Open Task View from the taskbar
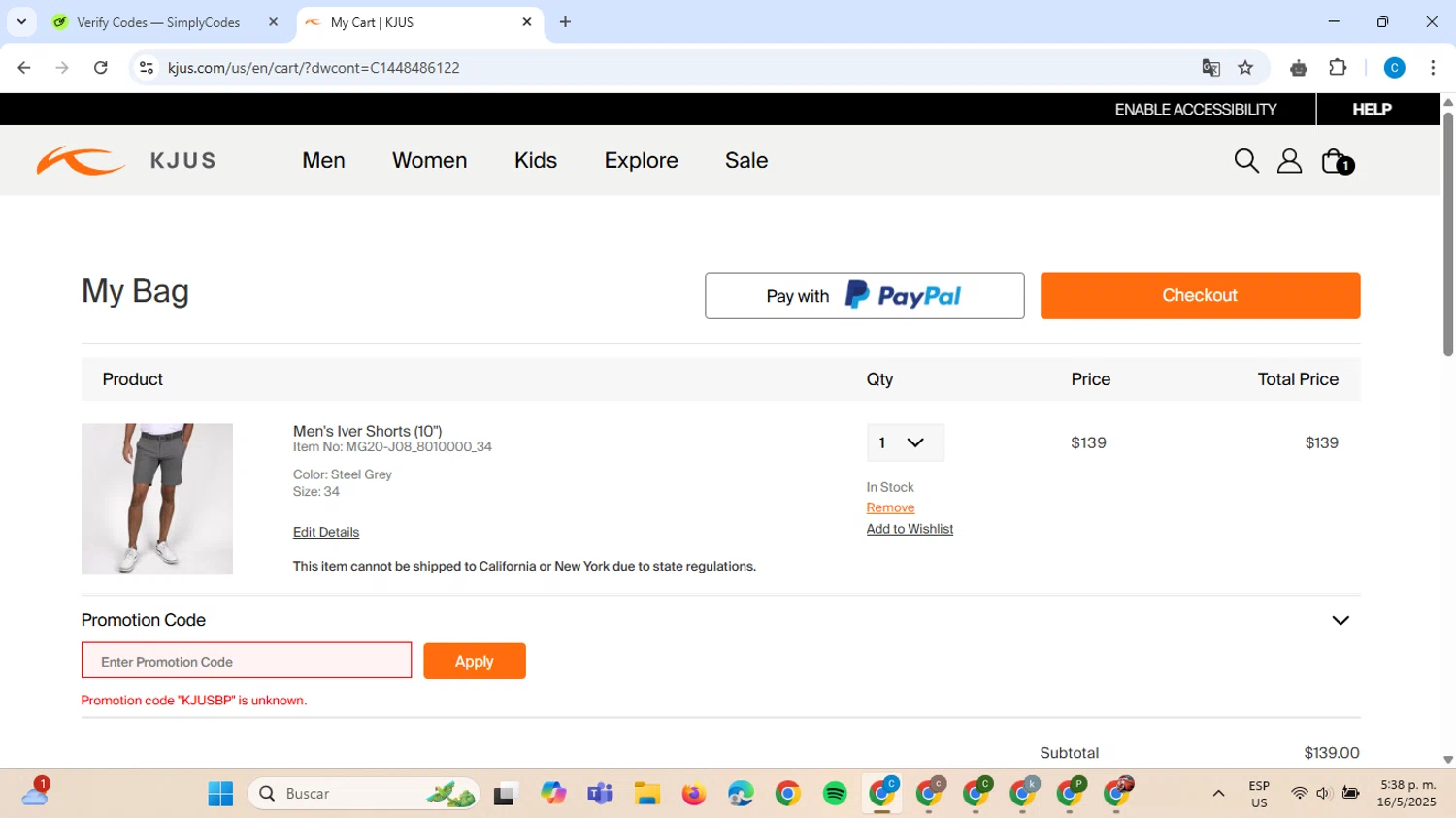 [x=506, y=794]
